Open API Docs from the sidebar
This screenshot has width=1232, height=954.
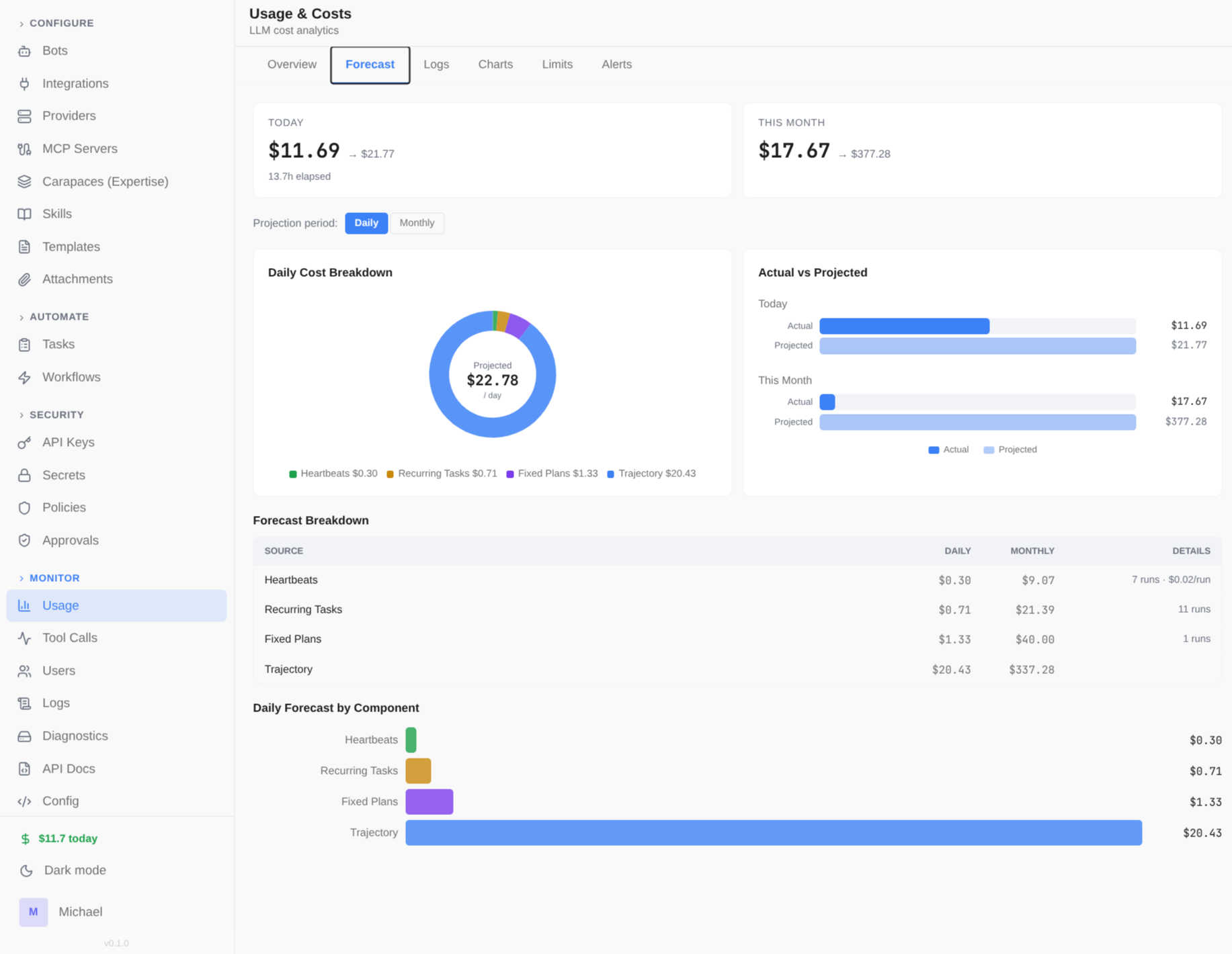(68, 769)
